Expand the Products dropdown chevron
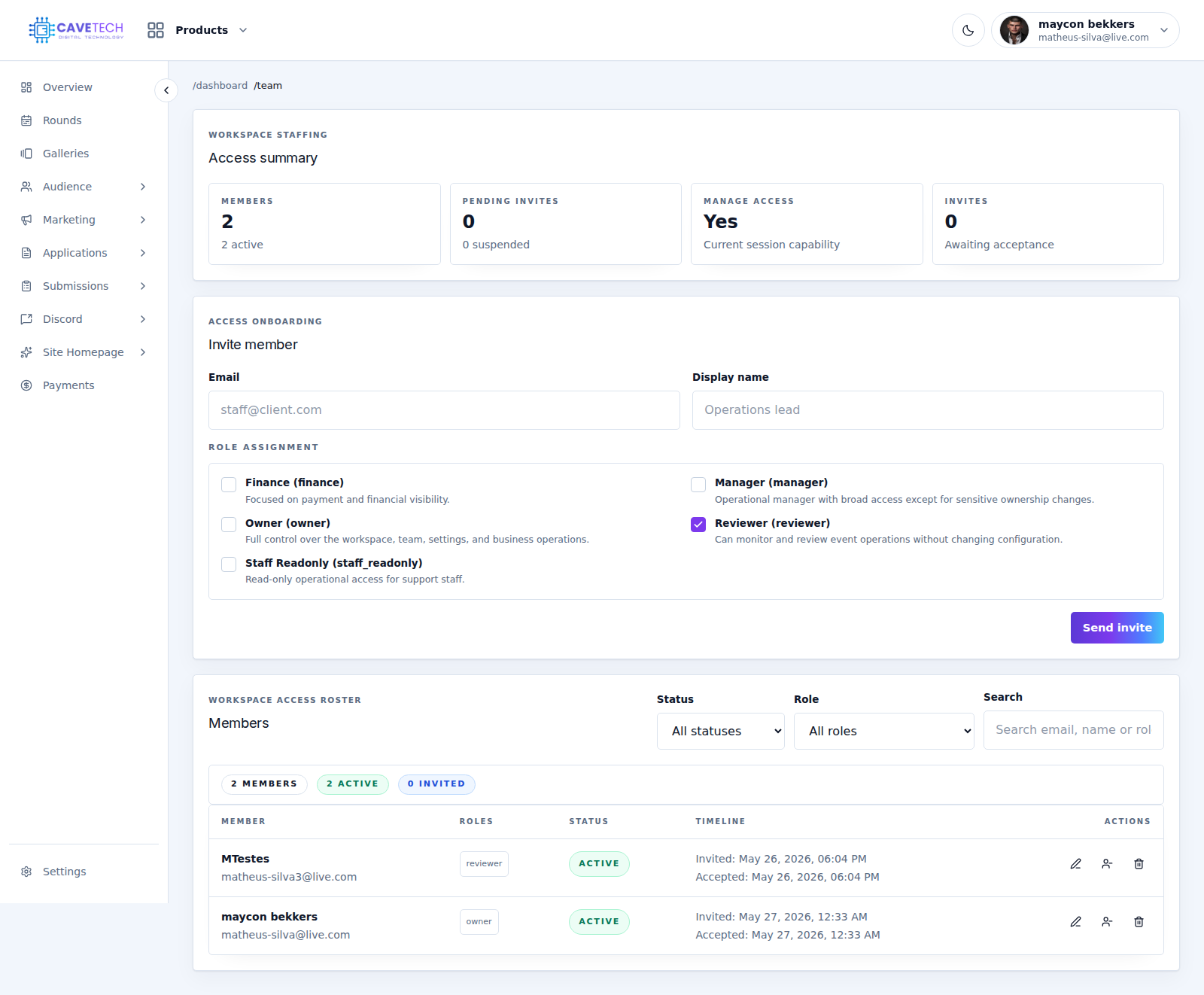Screen dimensions: 1204x995 [x=243, y=30]
